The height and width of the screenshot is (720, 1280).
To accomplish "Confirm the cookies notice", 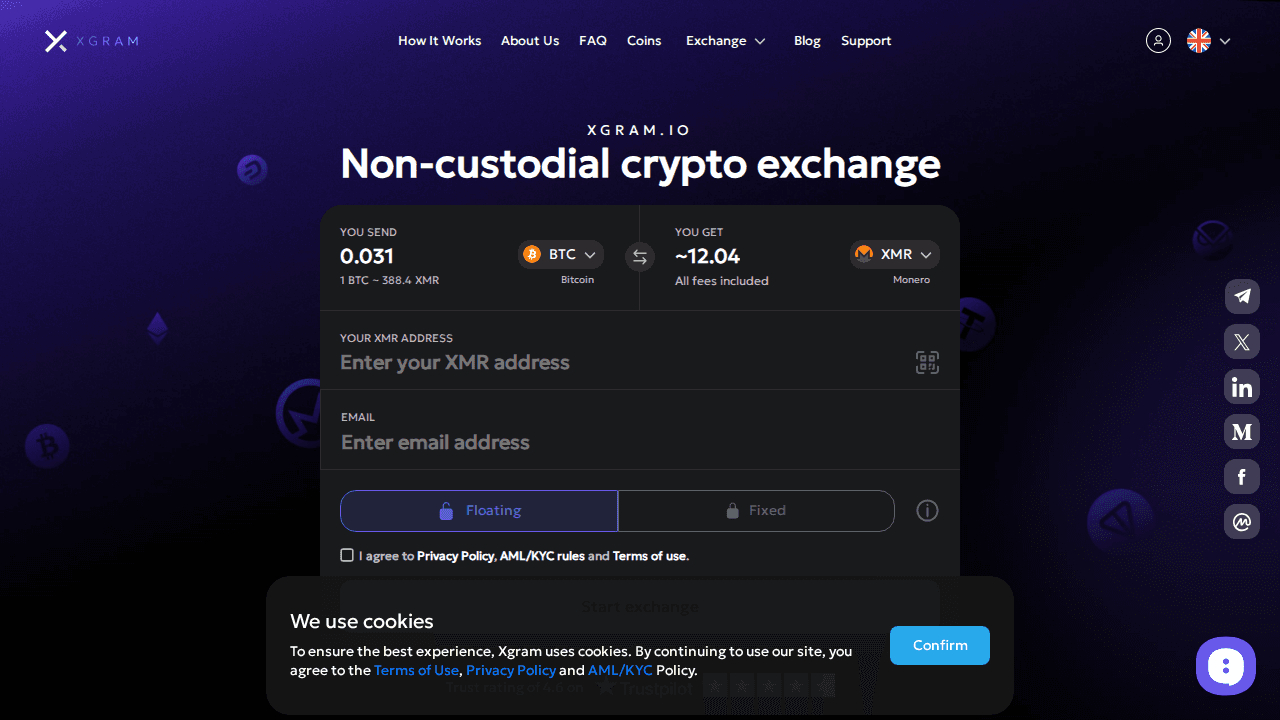I will click(x=939, y=645).
